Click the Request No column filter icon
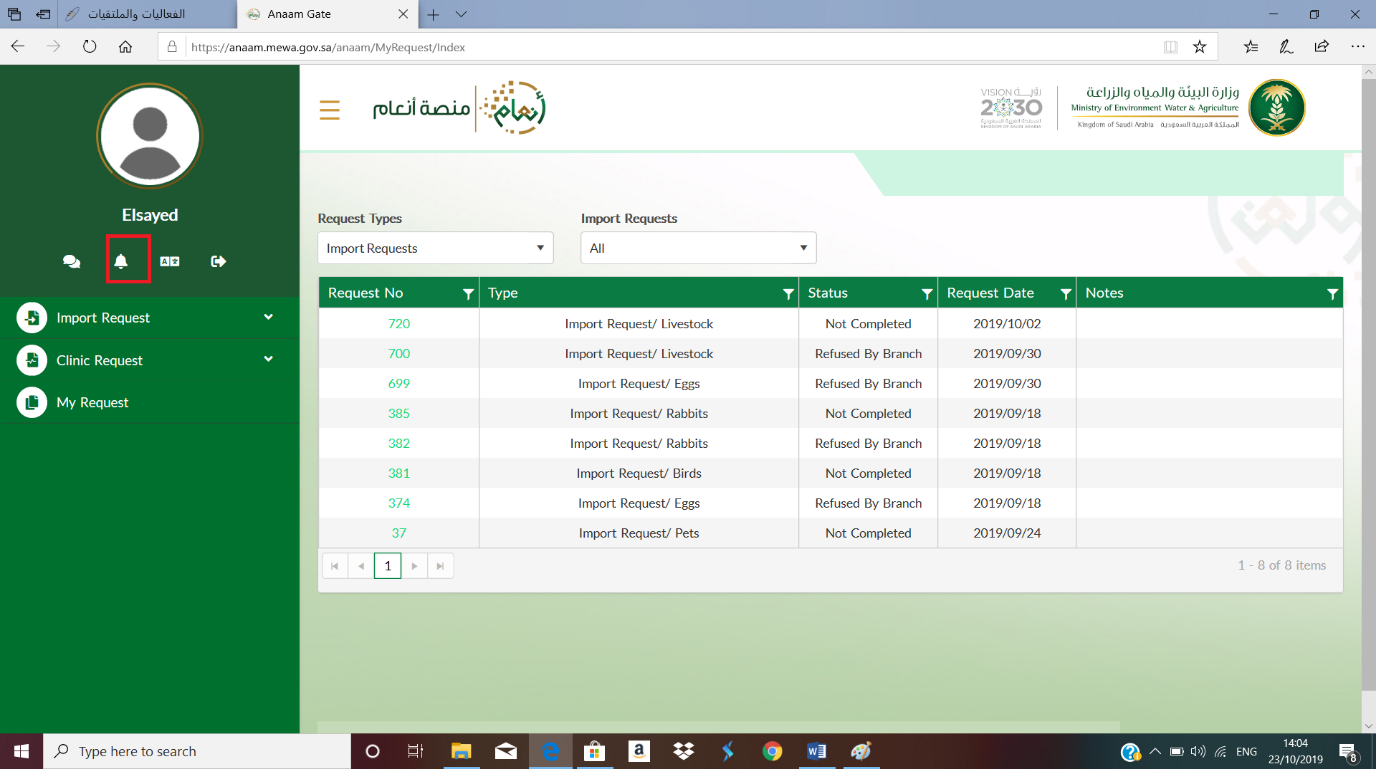1376x769 pixels. click(468, 294)
